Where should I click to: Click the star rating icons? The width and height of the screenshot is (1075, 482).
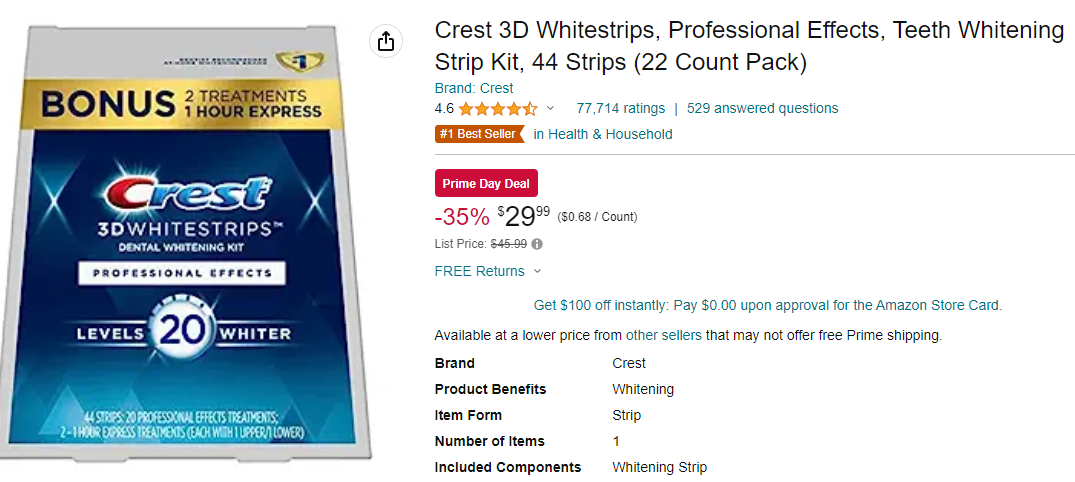498,109
